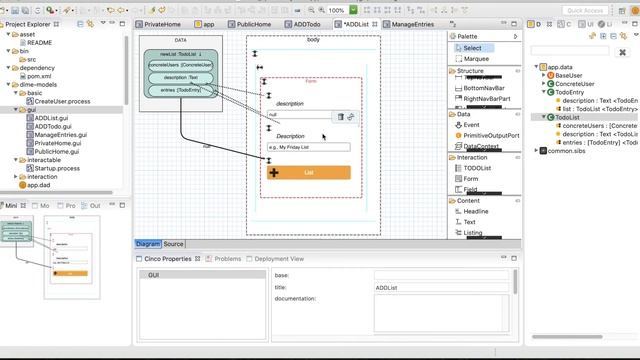Viewport: 640px width, 360px height.
Task: Select GUI entry in Cinco Properties list
Action: 202,275
